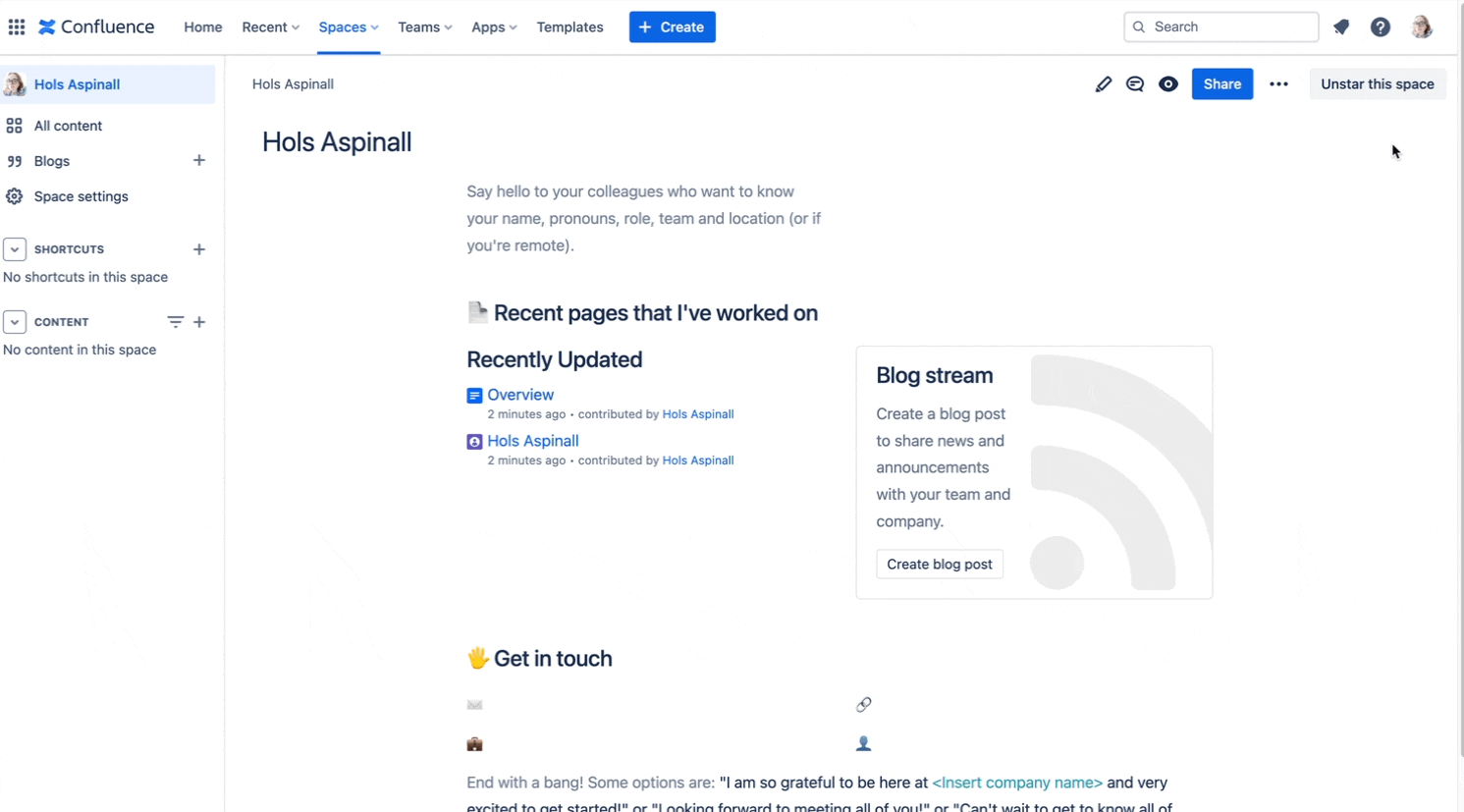Screen dimensions: 1464x812
Task: Add content with the plus icon in Content section
Action: (199, 322)
